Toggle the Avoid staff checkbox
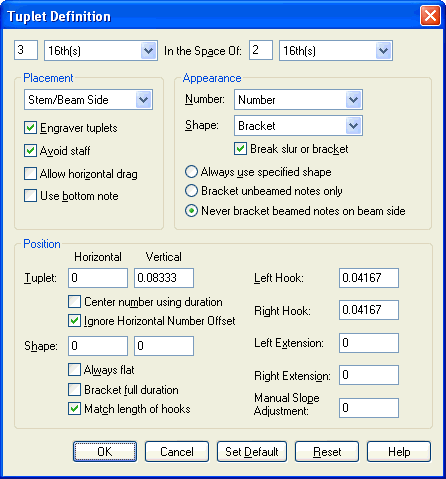The width and height of the screenshot is (446, 479). click(30, 151)
